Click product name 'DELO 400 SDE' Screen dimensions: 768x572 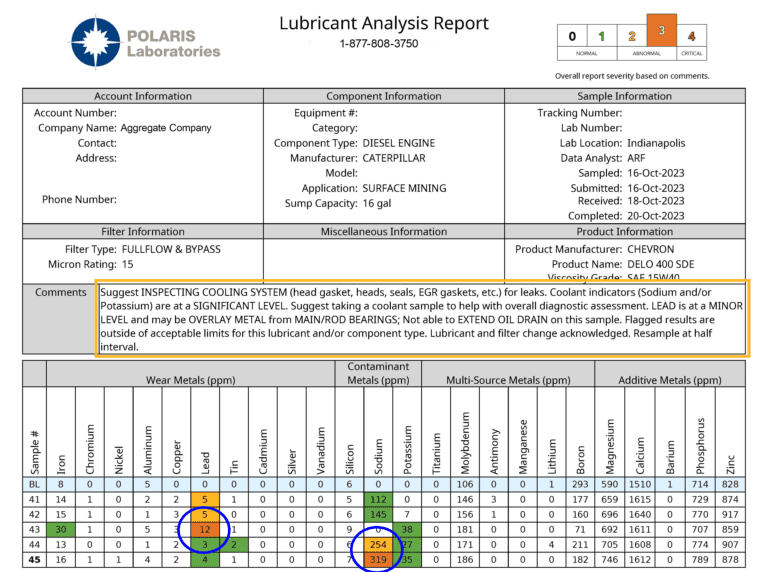pos(661,264)
